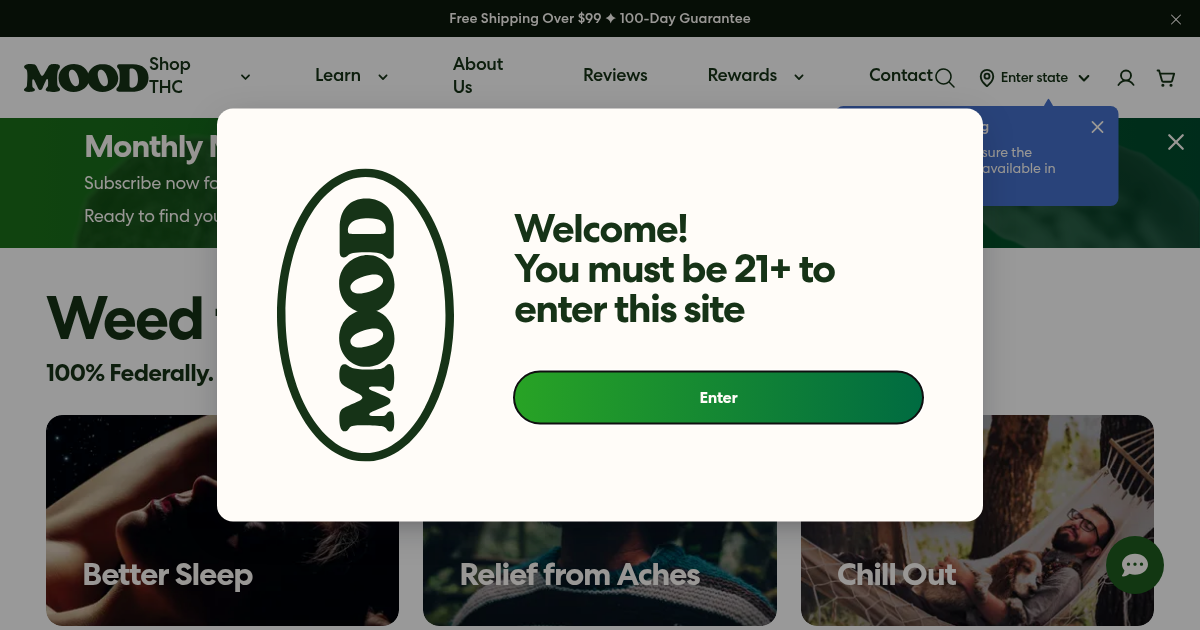
Task: Open the Contact link
Action: click(900, 75)
